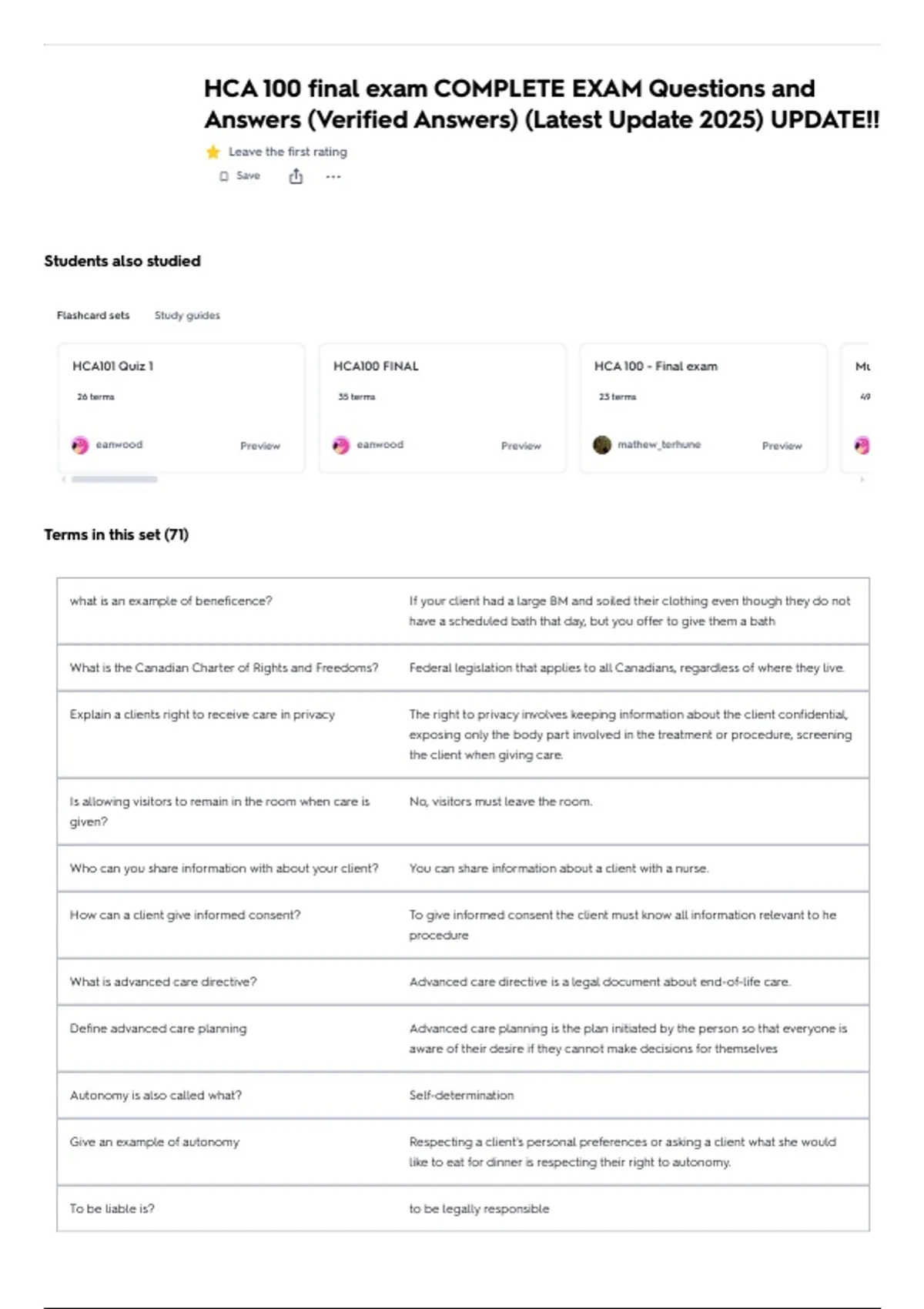Image resolution: width=924 pixels, height=1309 pixels.
Task: Preview the HCA101 Quiz 1 set
Action: coord(260,446)
